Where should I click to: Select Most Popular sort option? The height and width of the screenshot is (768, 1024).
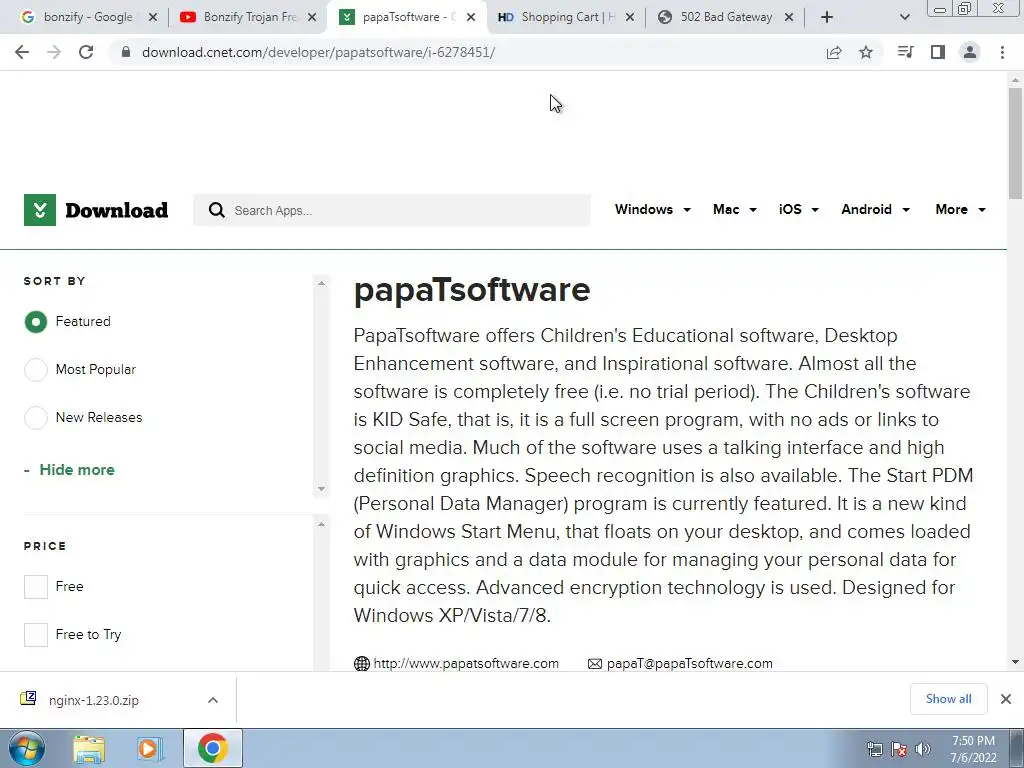click(36, 370)
